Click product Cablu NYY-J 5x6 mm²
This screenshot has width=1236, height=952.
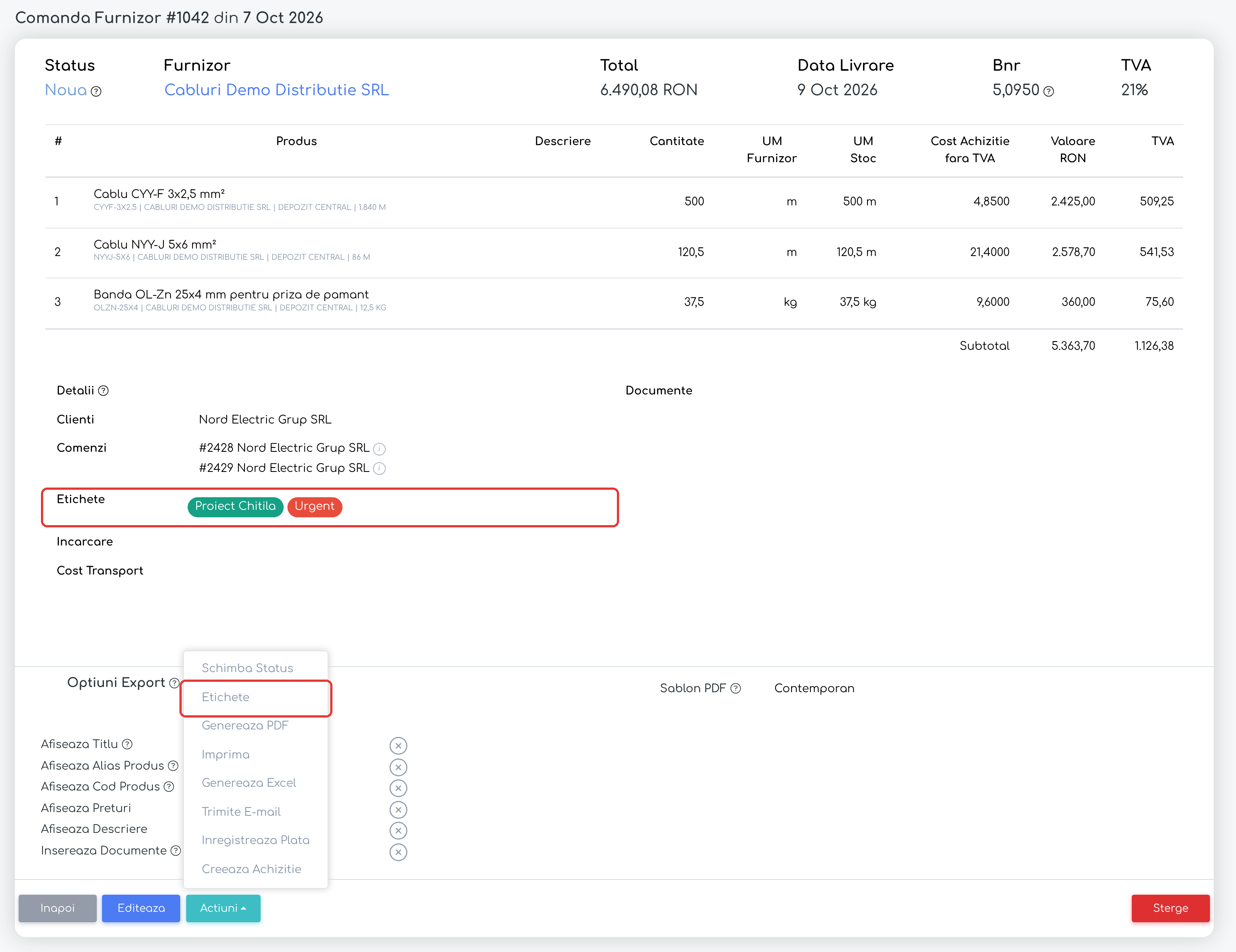[154, 245]
